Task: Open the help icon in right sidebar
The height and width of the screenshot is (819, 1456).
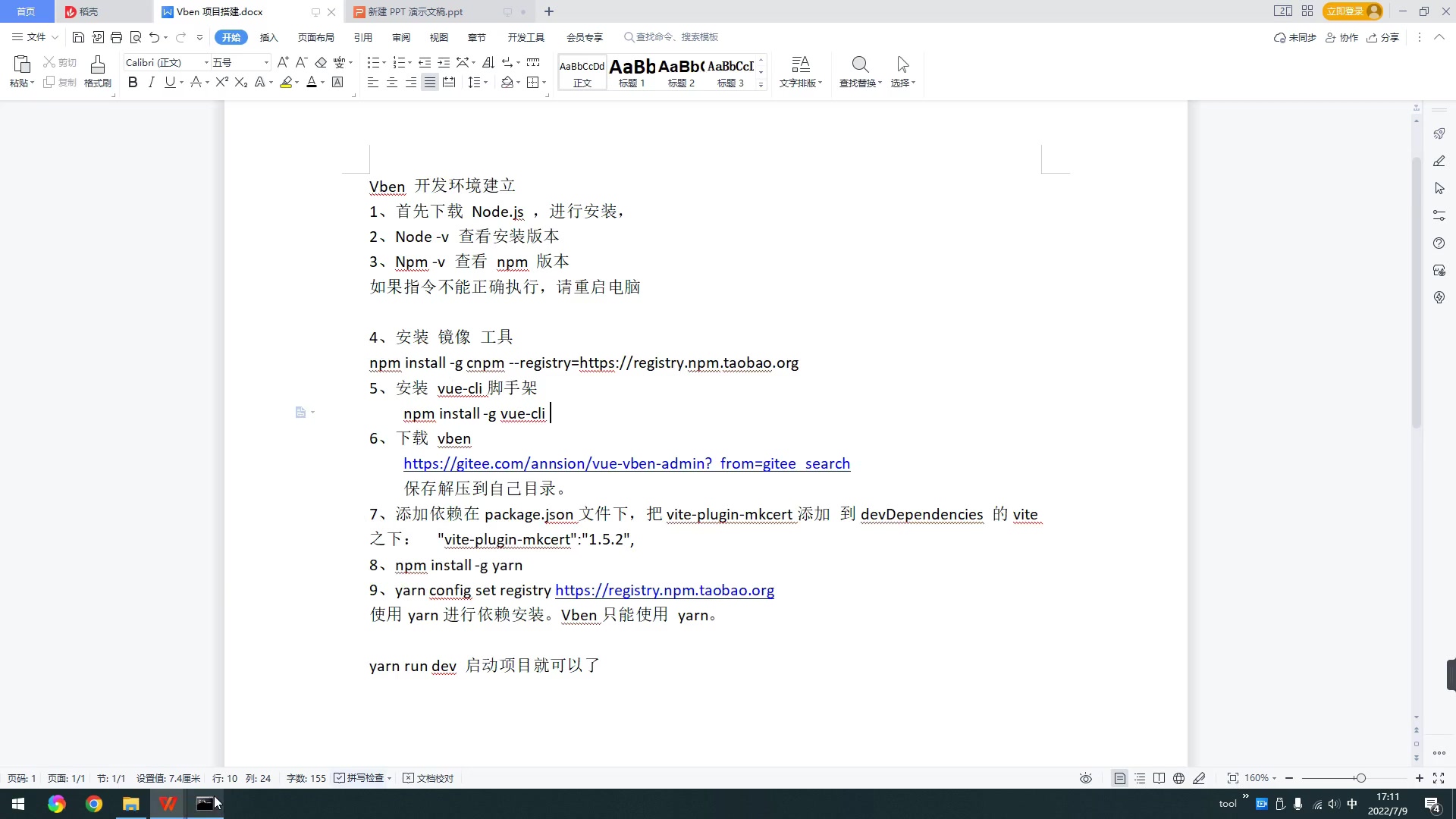Action: [1439, 243]
